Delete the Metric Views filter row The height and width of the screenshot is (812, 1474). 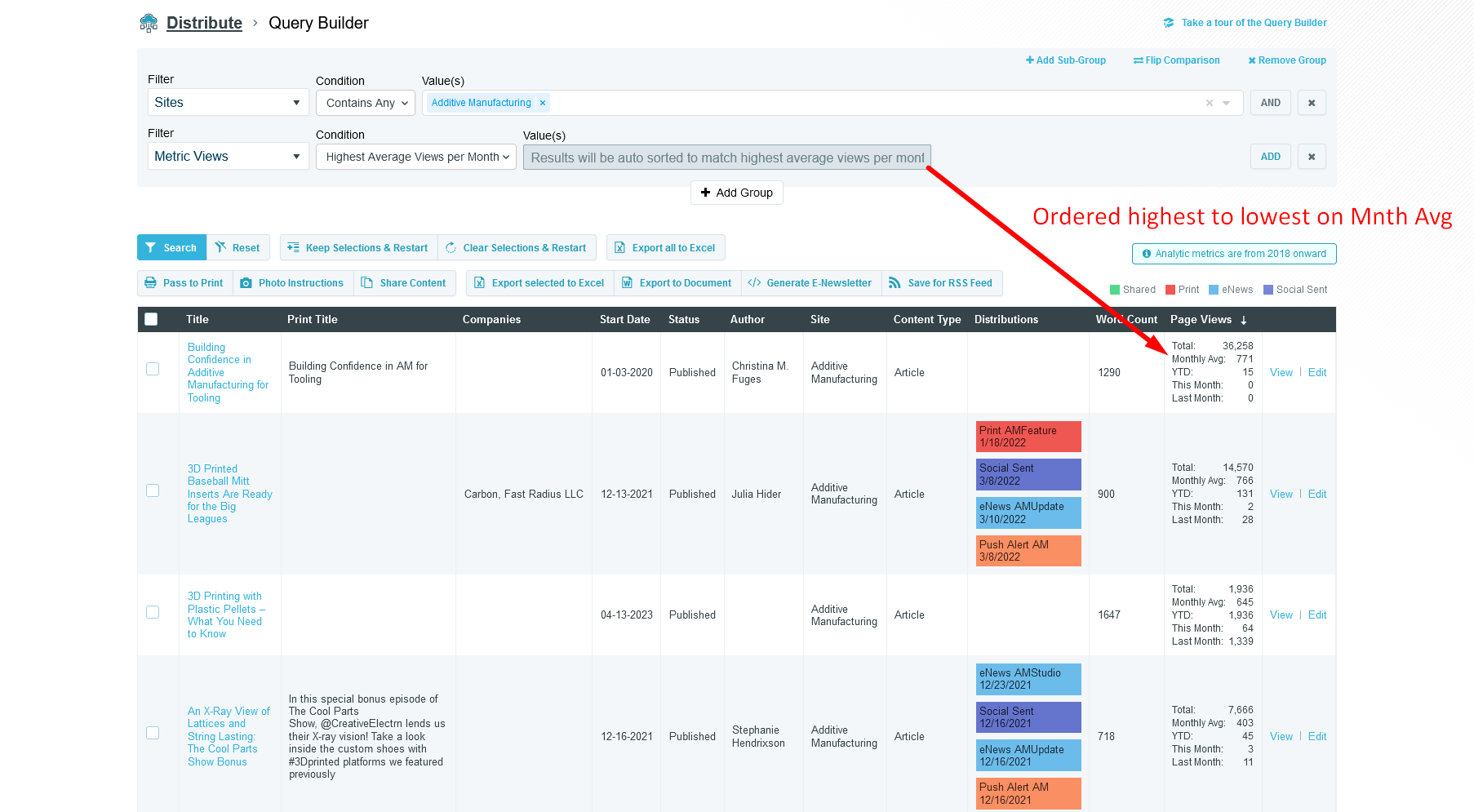coord(1311,157)
